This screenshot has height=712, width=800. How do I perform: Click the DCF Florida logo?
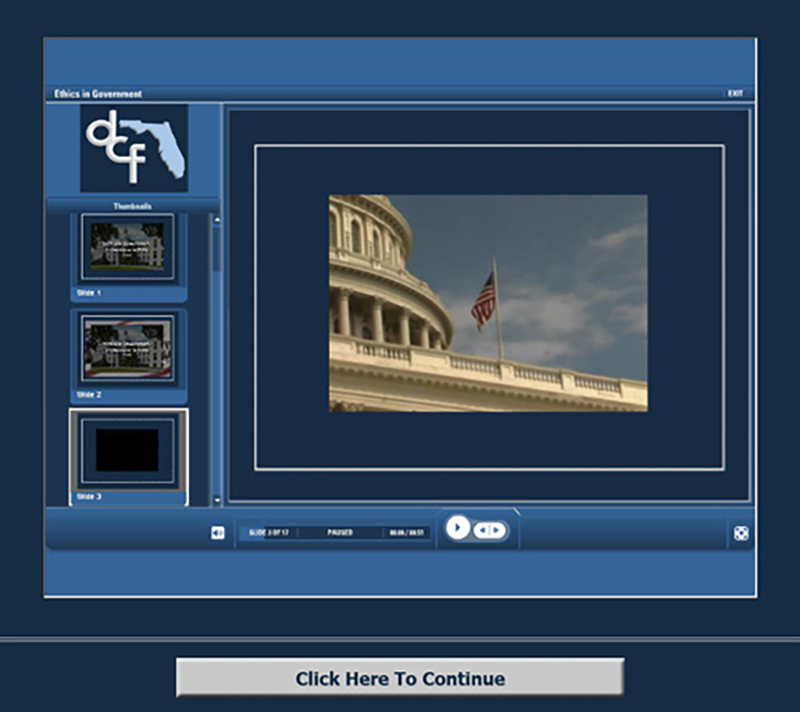point(134,148)
